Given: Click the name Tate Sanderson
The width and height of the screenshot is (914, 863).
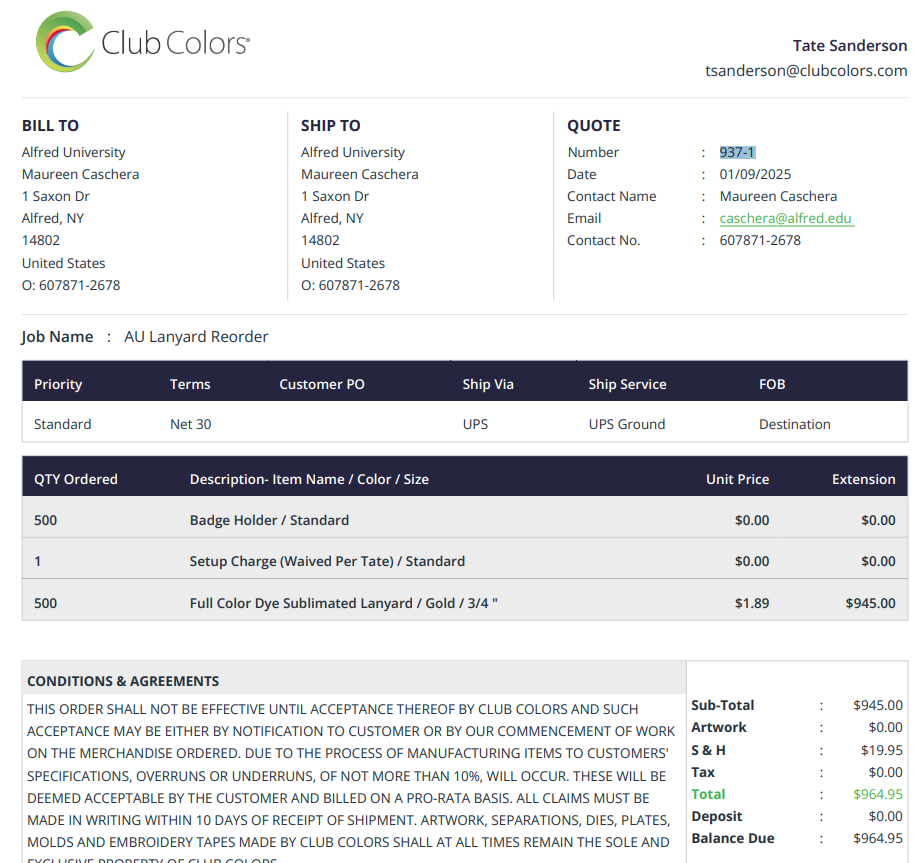Looking at the screenshot, I should (x=849, y=45).
